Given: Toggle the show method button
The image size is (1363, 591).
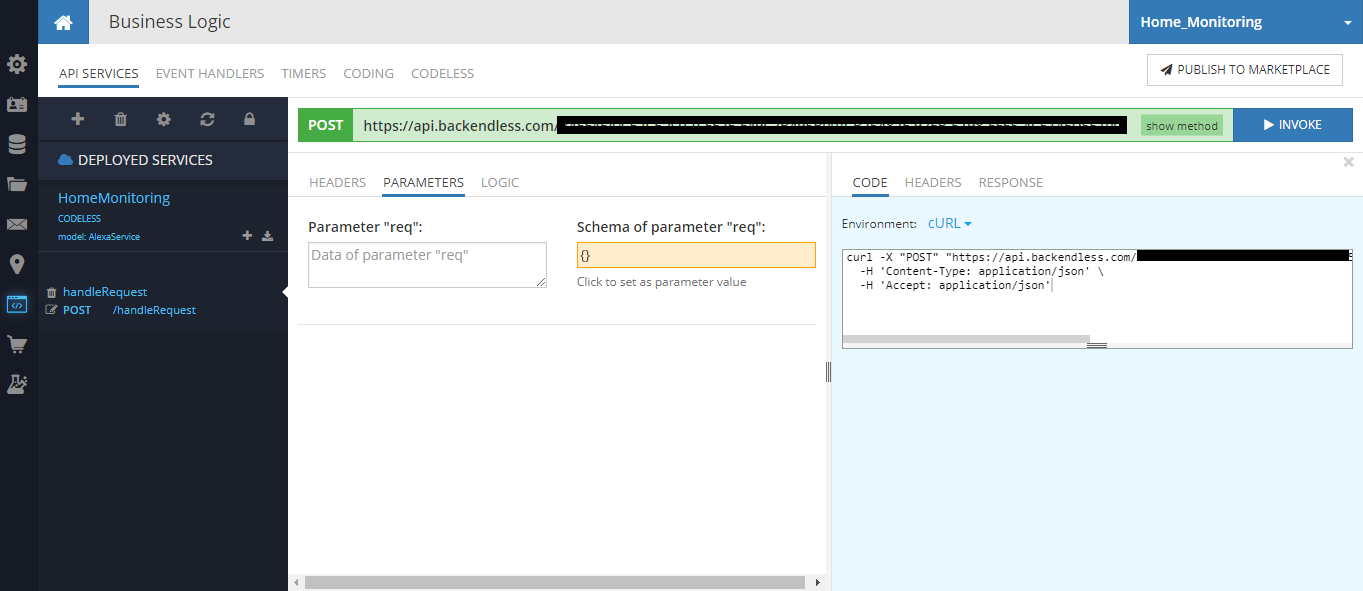Looking at the screenshot, I should pyautogui.click(x=1181, y=126).
